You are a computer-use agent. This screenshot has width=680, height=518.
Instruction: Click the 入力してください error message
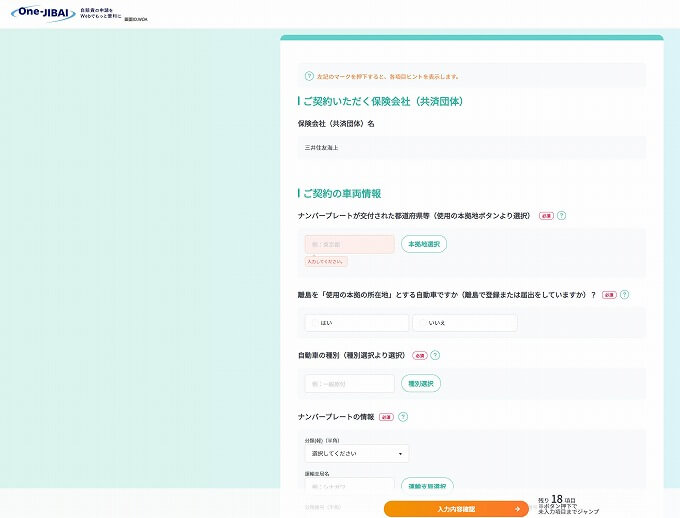326,262
